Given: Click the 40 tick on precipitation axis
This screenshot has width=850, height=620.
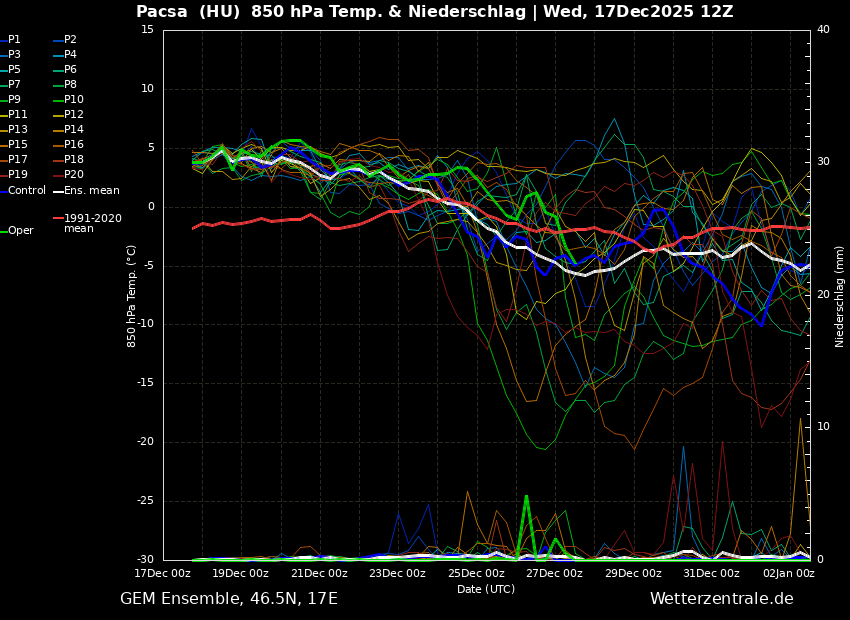Looking at the screenshot, I should click(x=823, y=30).
